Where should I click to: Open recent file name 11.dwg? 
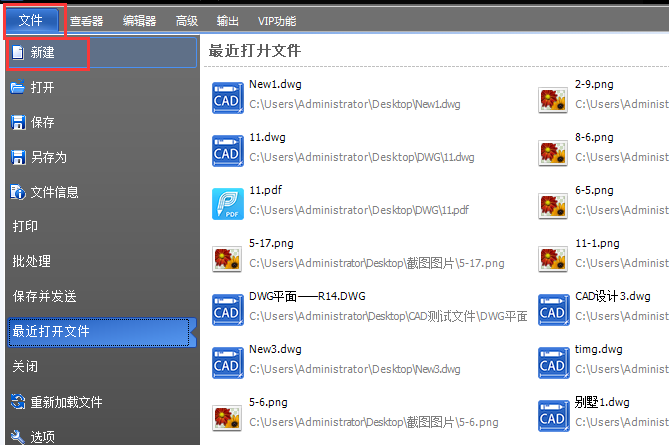coord(267,137)
